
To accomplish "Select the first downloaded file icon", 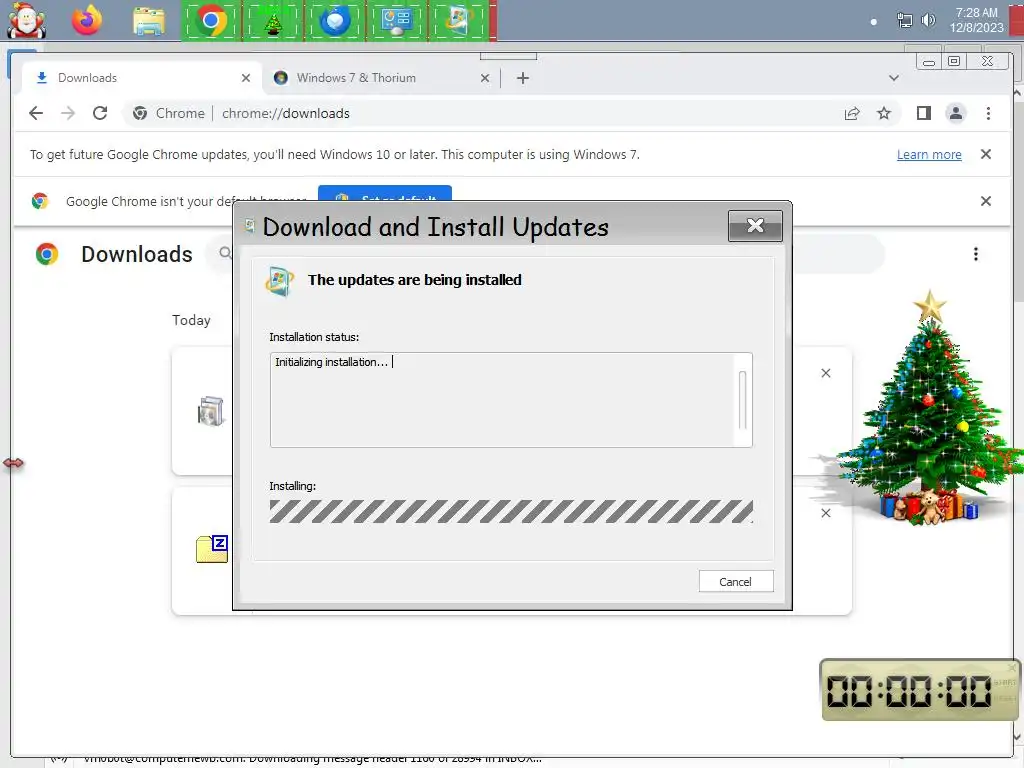I will 210,411.
